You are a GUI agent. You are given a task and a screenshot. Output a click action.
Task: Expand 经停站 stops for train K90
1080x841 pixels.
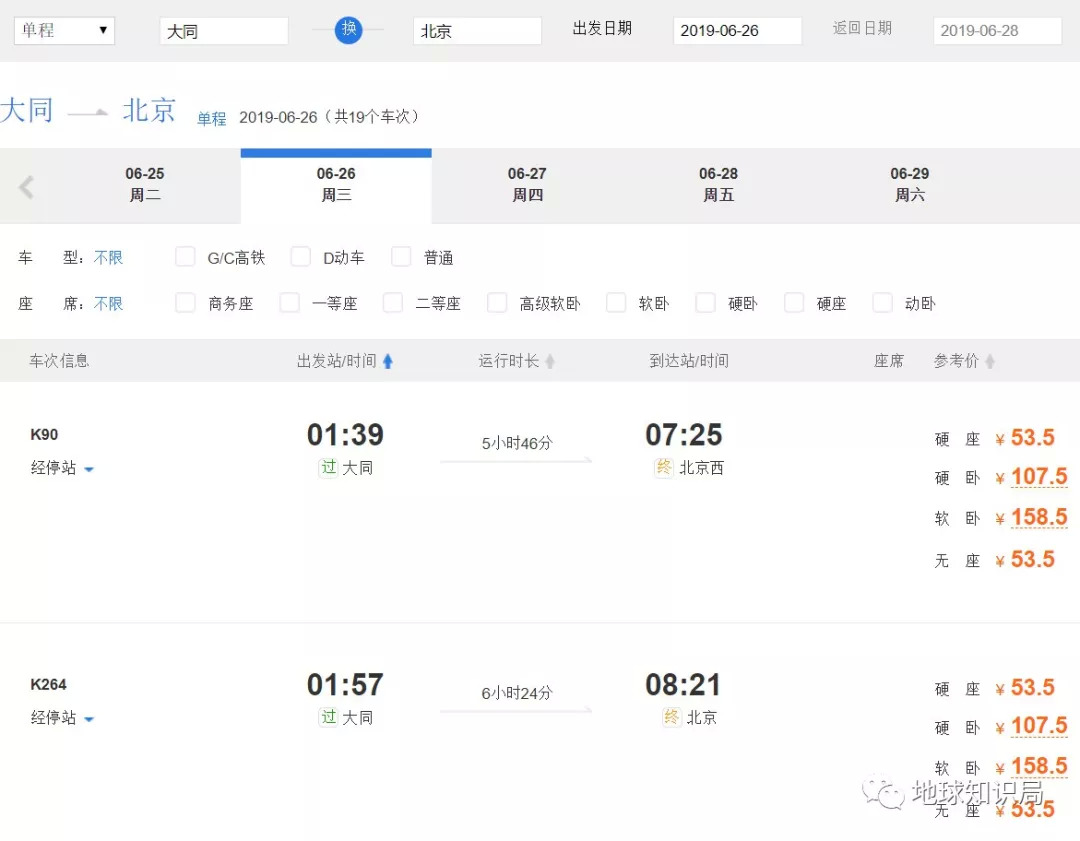62,468
